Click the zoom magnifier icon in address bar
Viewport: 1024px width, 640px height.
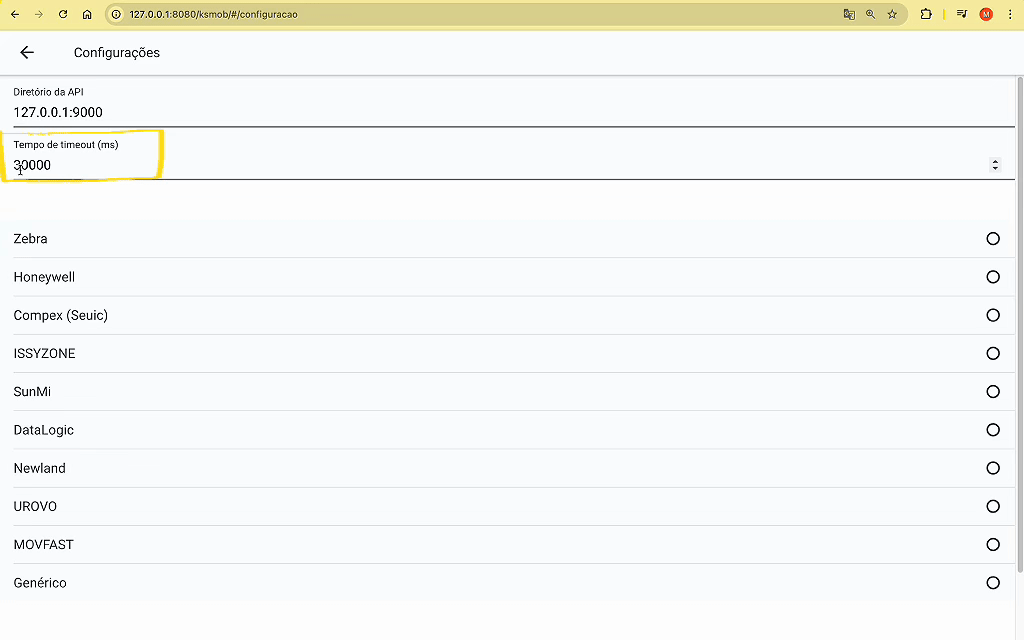(870, 15)
